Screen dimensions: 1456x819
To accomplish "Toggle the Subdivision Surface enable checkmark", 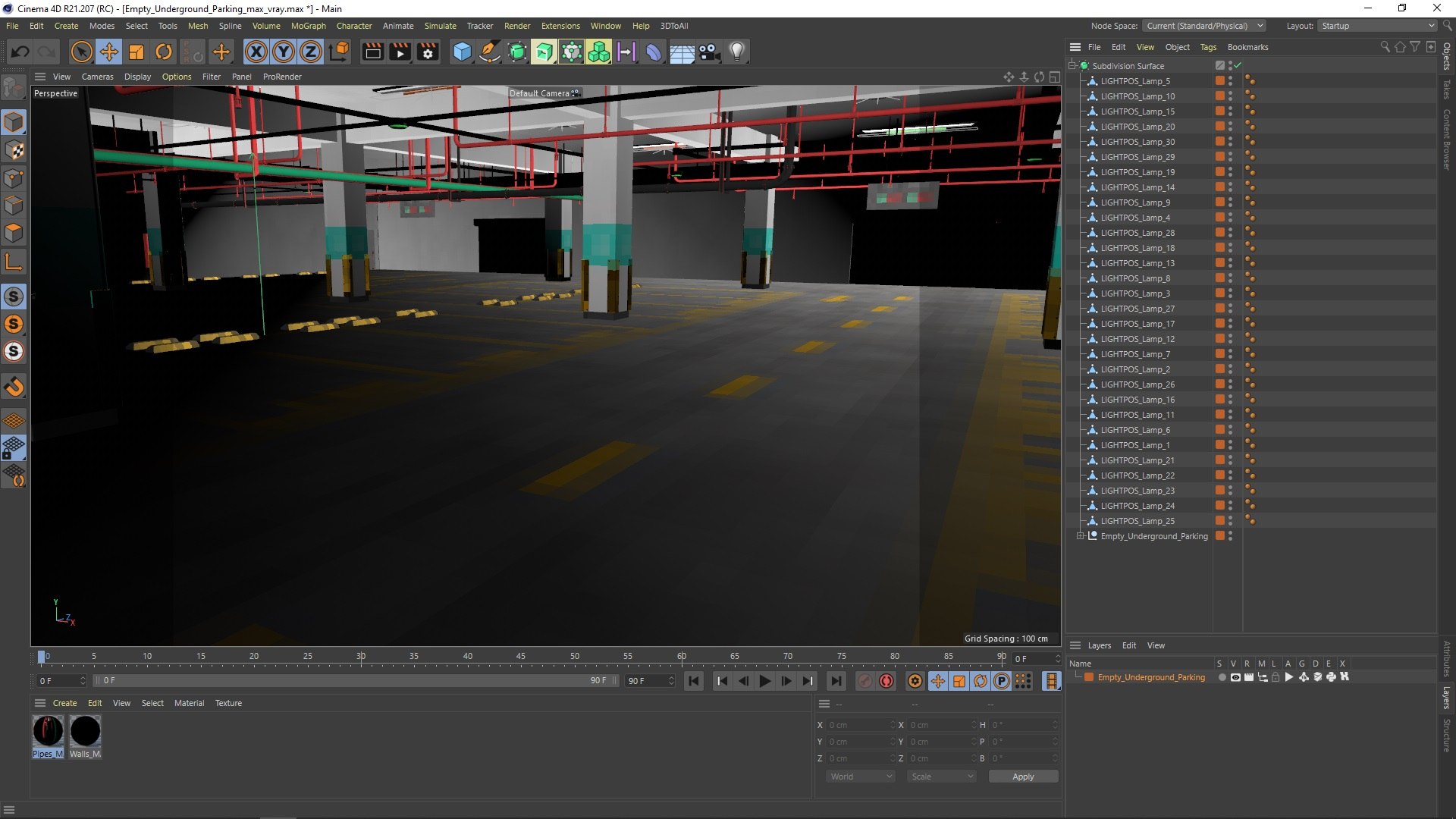I will [x=1238, y=66].
